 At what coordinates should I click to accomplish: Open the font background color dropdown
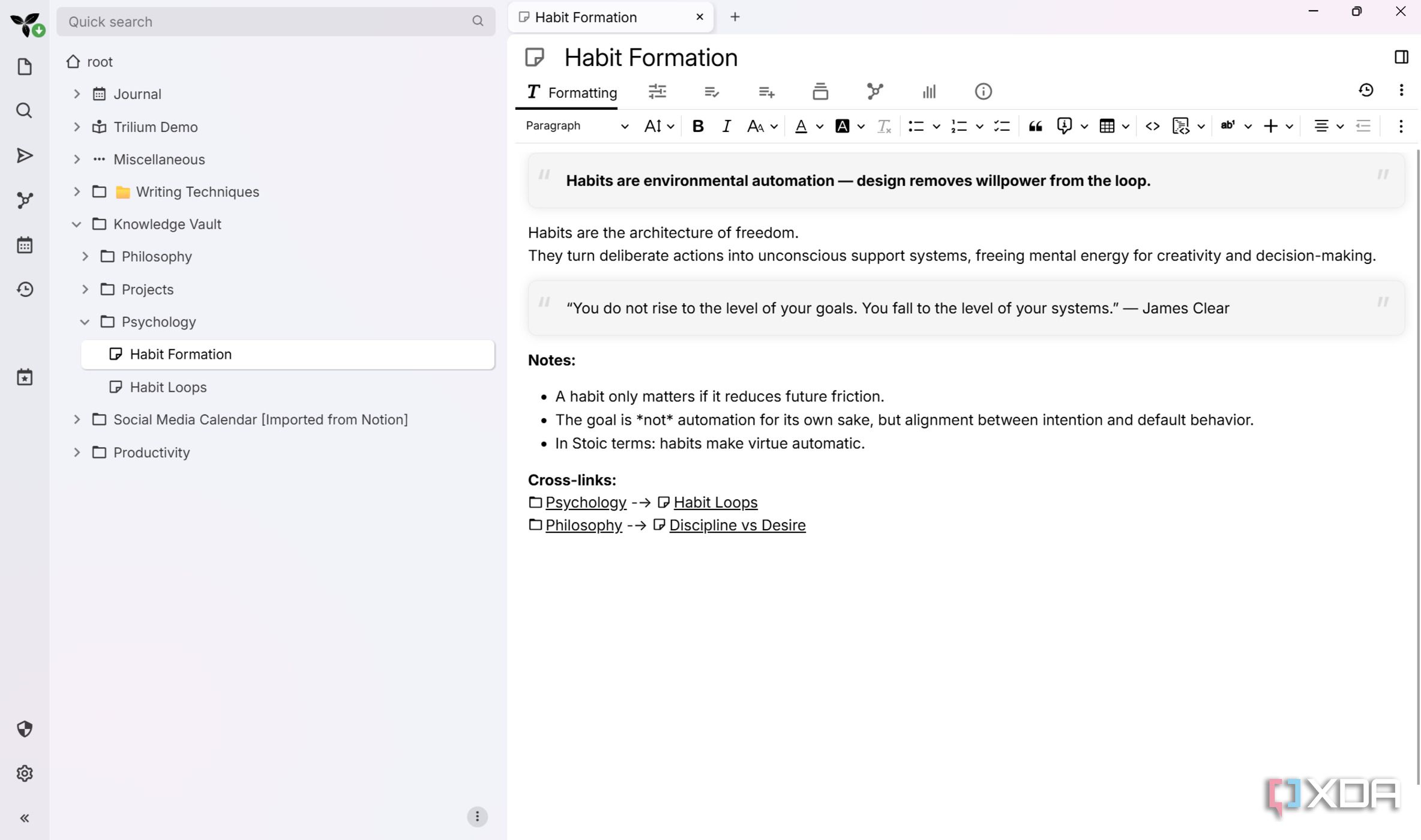tap(861, 127)
